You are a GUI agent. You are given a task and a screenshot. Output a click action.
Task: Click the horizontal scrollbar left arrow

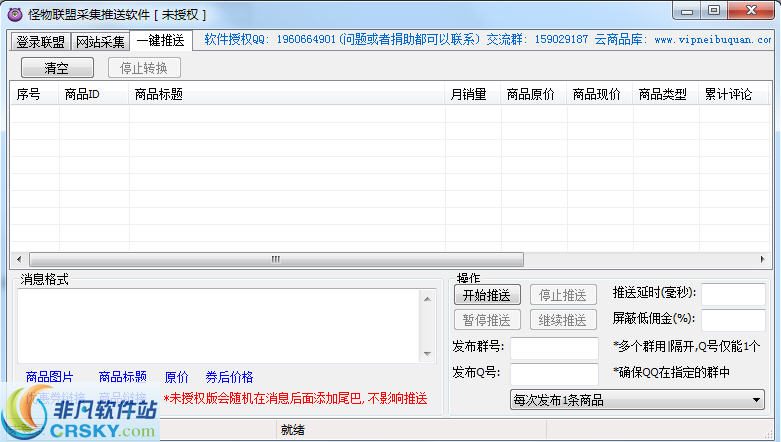pyautogui.click(x=19, y=259)
